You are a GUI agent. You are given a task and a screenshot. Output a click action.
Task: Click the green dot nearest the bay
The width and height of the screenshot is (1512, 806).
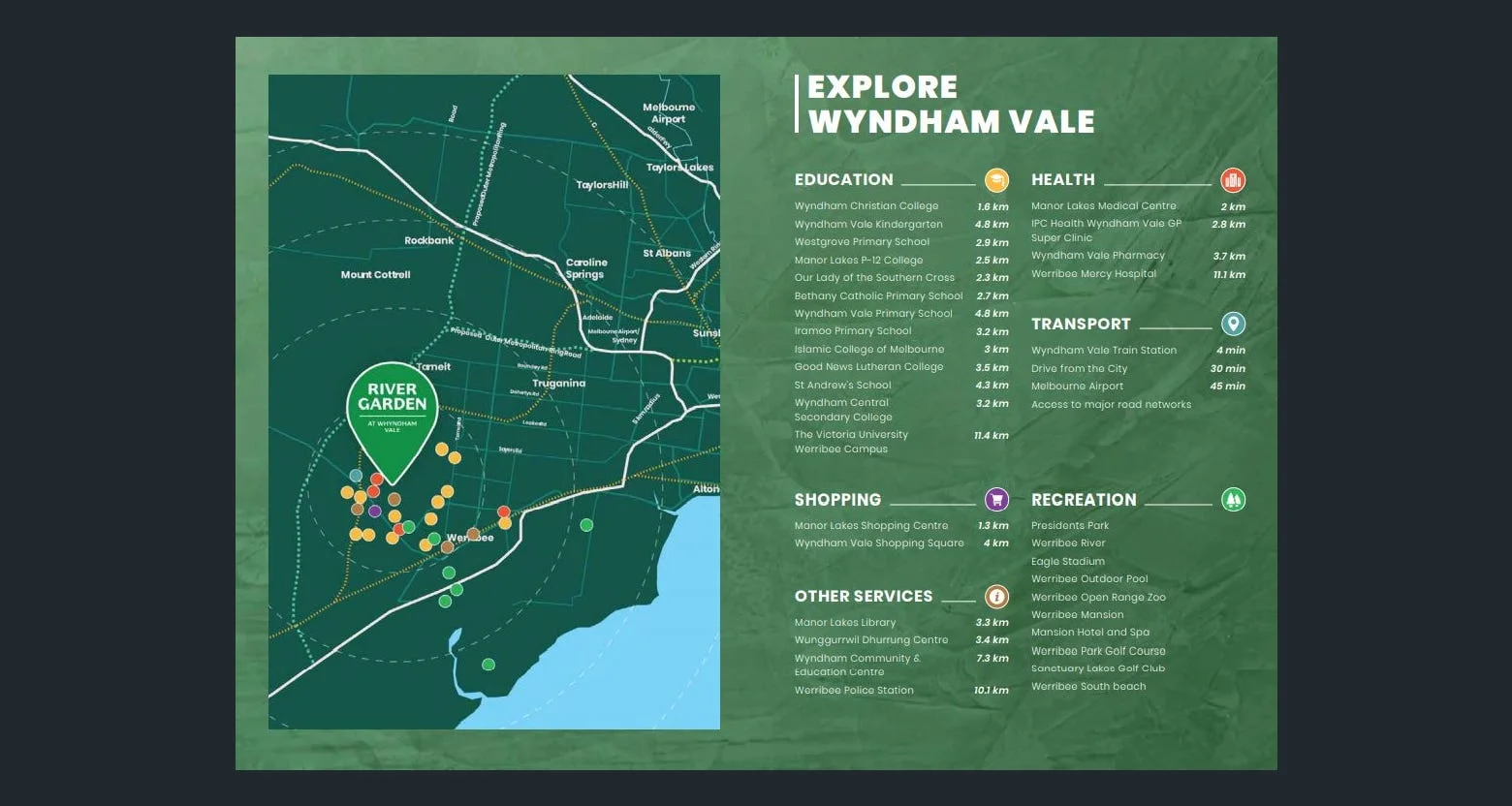[488, 665]
